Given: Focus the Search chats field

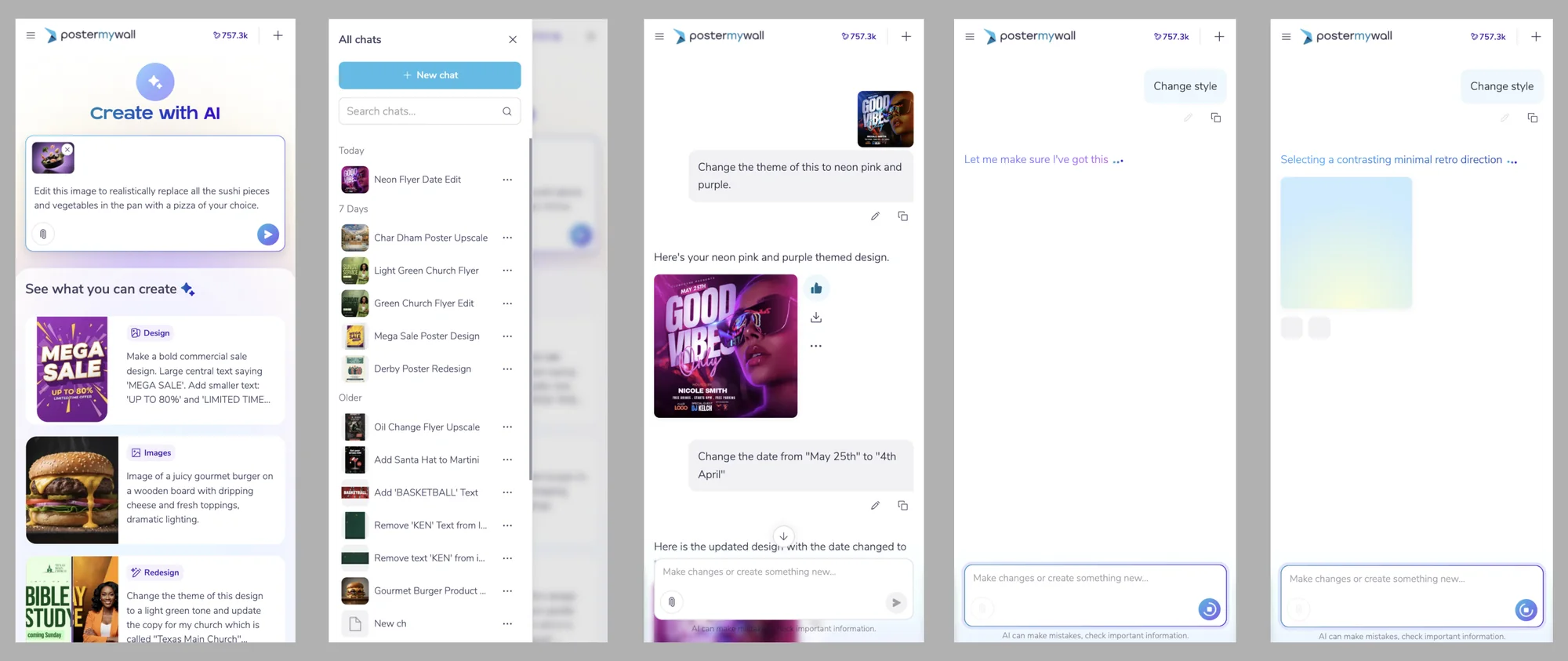Looking at the screenshot, I should point(430,111).
